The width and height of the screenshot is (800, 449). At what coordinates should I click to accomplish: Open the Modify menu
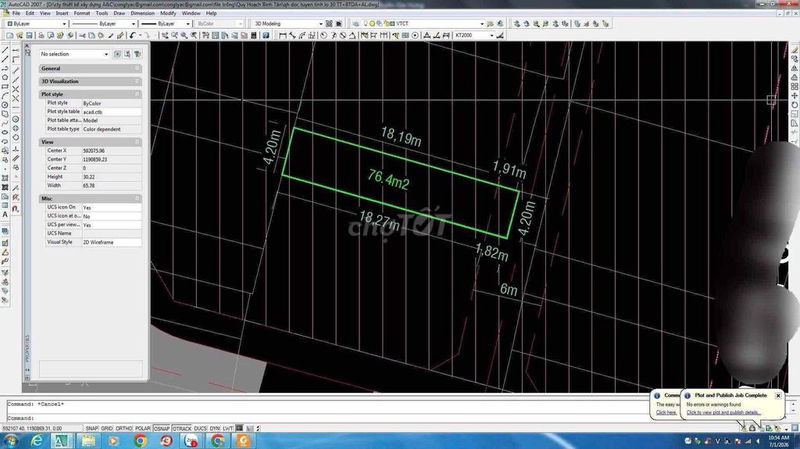point(168,13)
